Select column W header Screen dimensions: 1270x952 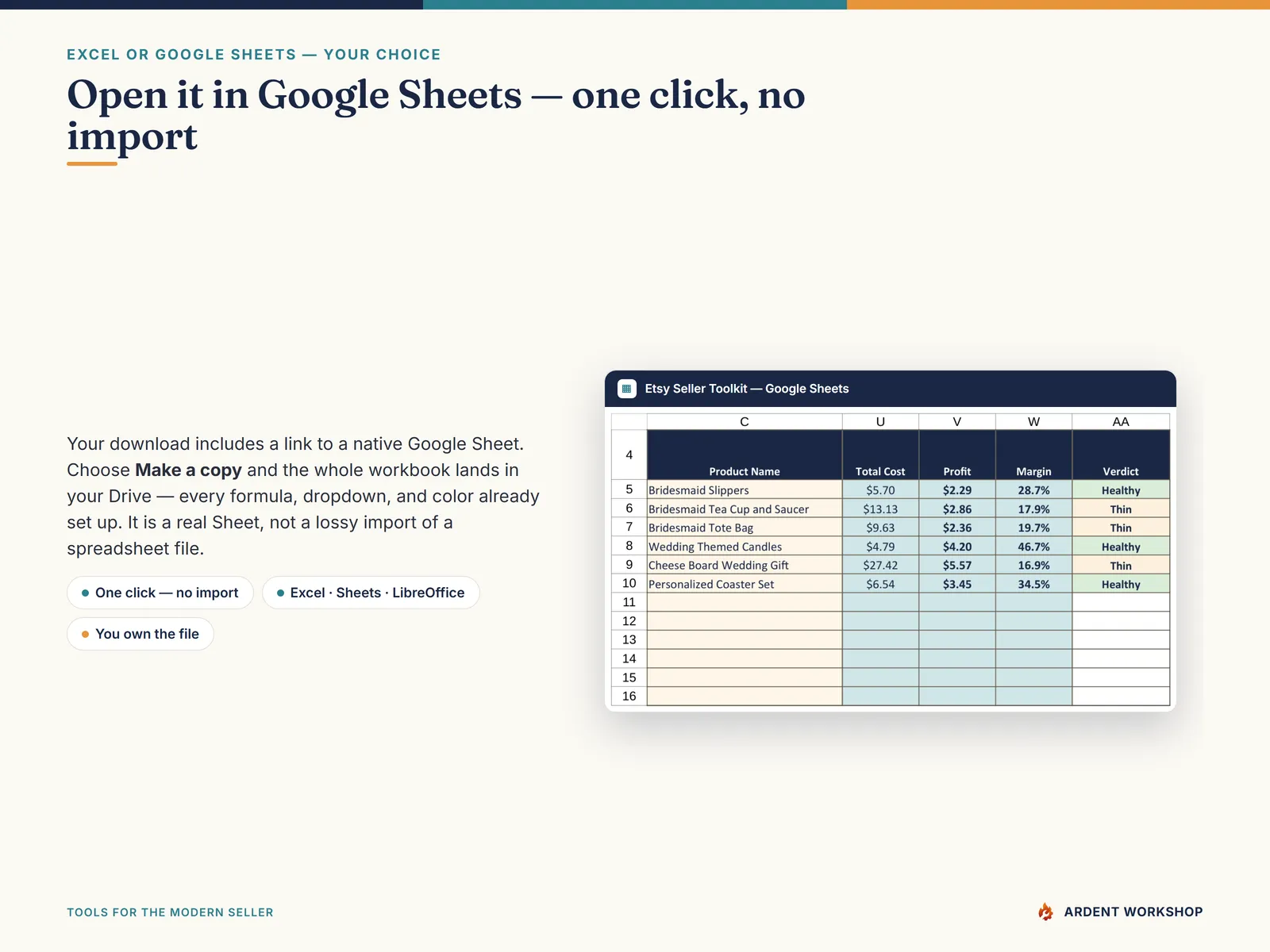click(x=1033, y=421)
